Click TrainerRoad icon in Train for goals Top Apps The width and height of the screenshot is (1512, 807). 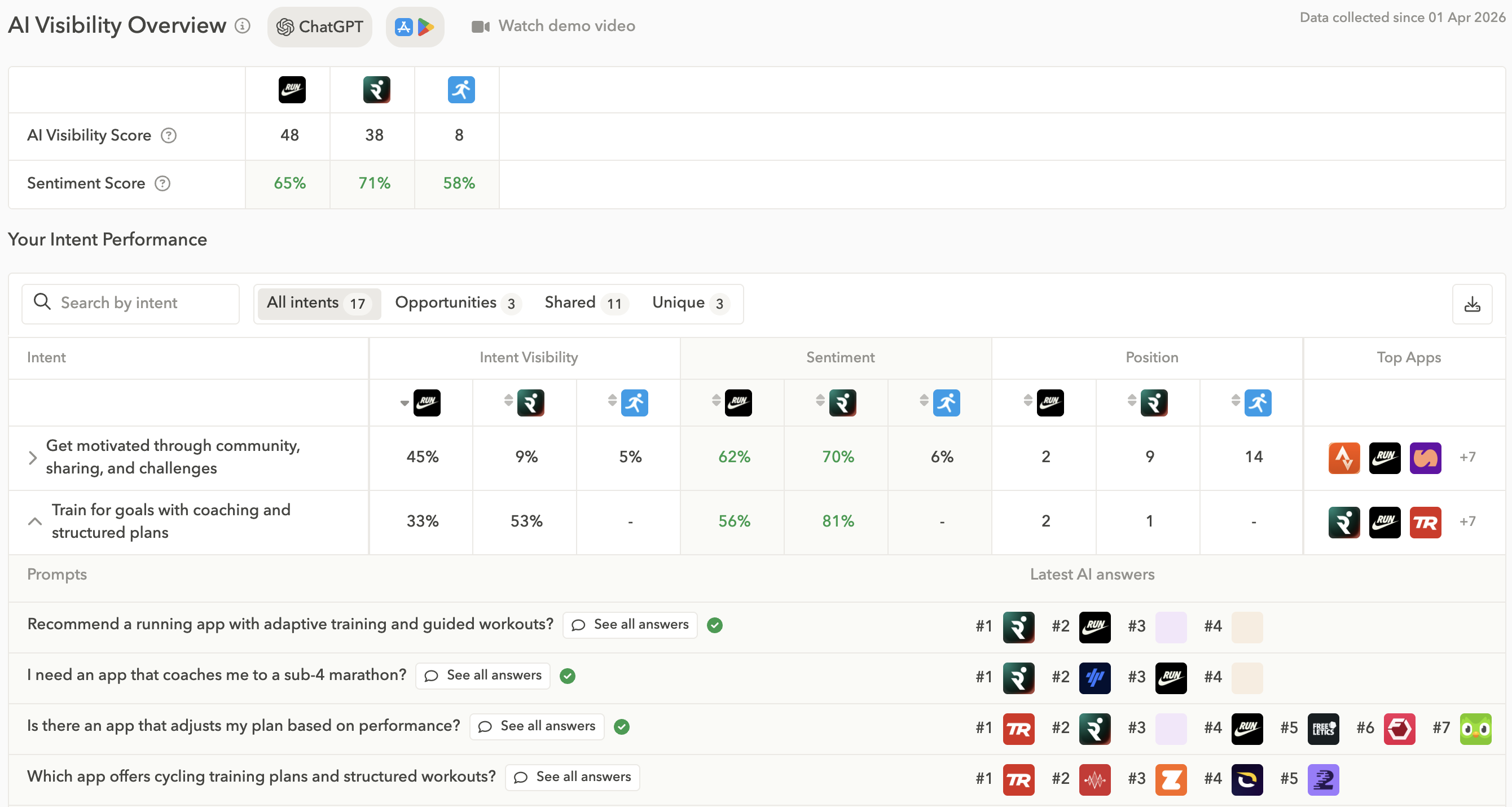pyautogui.click(x=1425, y=523)
